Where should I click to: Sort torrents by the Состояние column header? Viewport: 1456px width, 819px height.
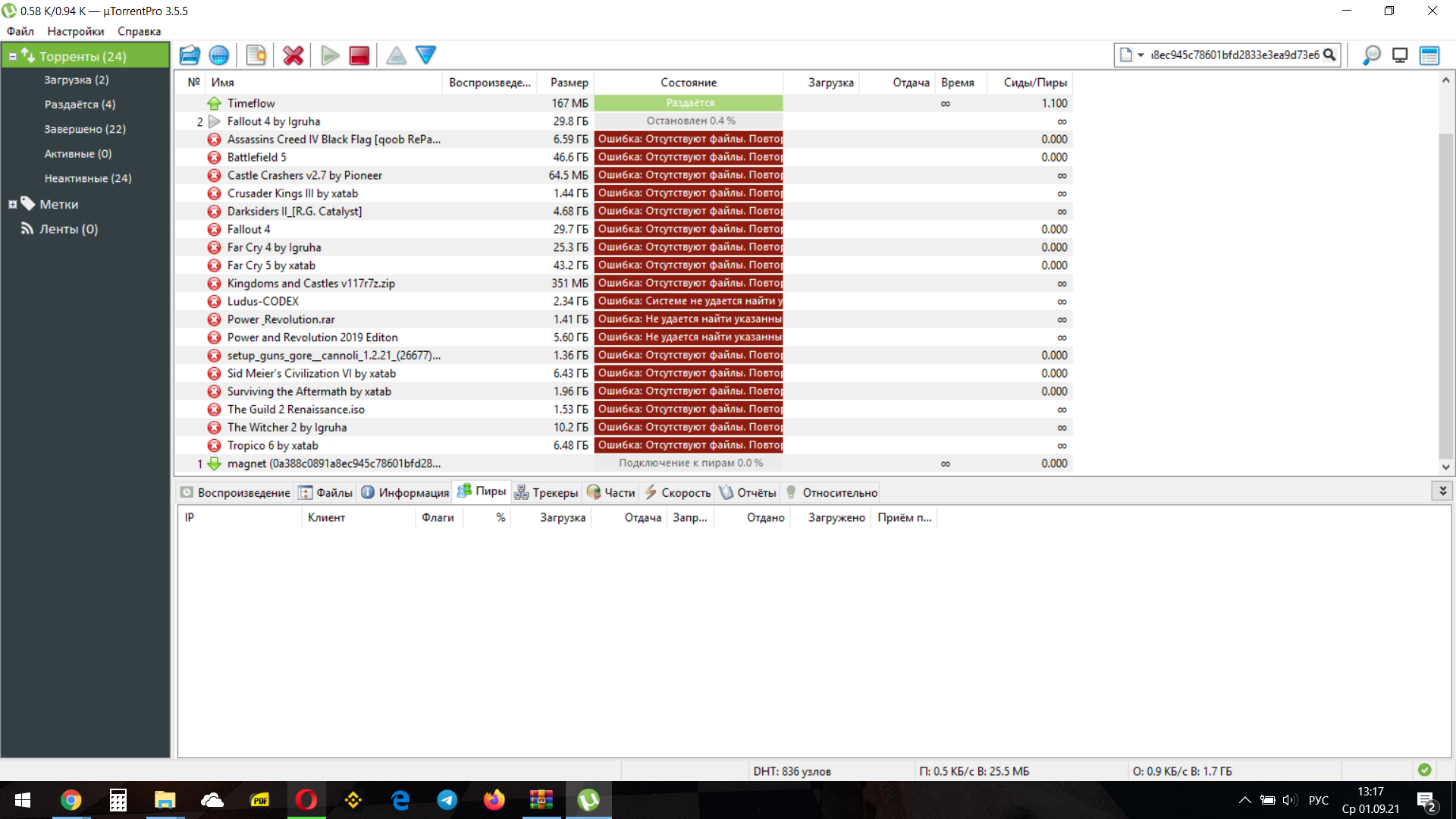(689, 83)
